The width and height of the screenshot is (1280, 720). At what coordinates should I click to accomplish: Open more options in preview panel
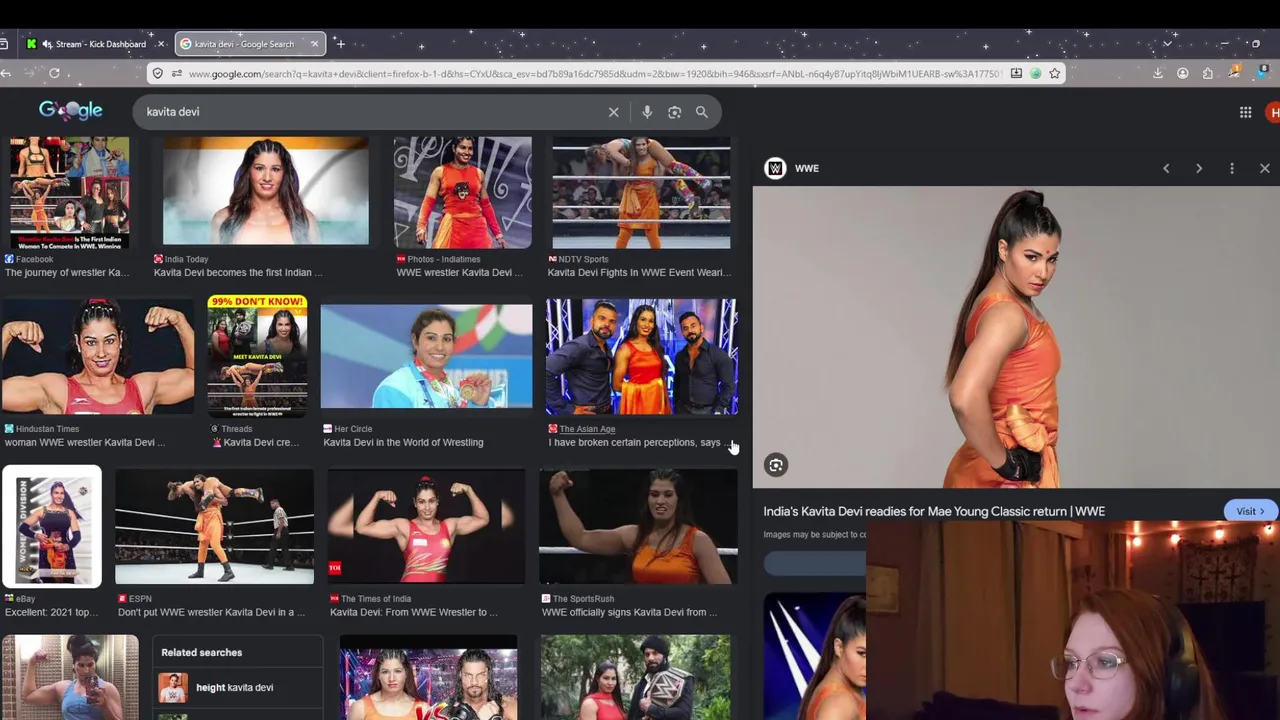(x=1232, y=168)
